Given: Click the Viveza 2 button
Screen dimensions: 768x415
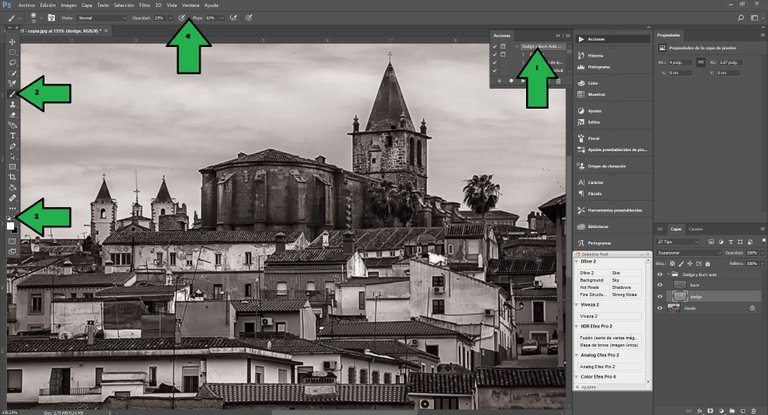Looking at the screenshot, I should pyautogui.click(x=609, y=317).
